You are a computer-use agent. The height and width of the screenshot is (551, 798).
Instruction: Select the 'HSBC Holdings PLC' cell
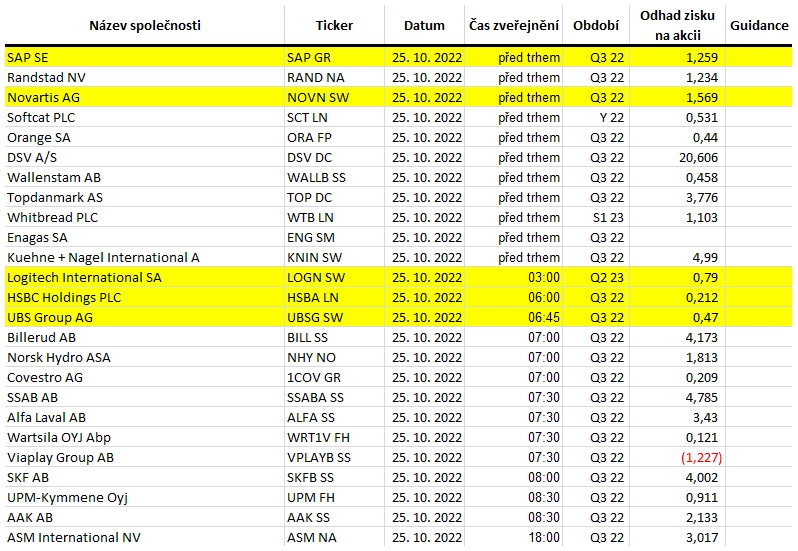(145, 298)
